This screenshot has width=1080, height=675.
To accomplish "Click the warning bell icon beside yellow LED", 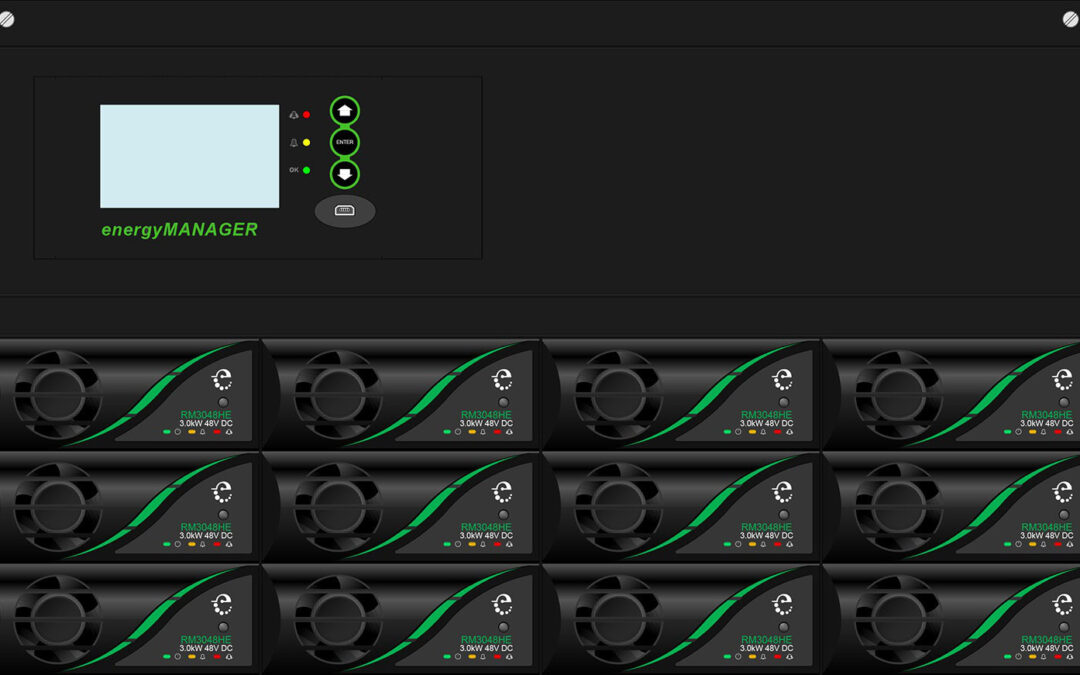I will pos(294,143).
